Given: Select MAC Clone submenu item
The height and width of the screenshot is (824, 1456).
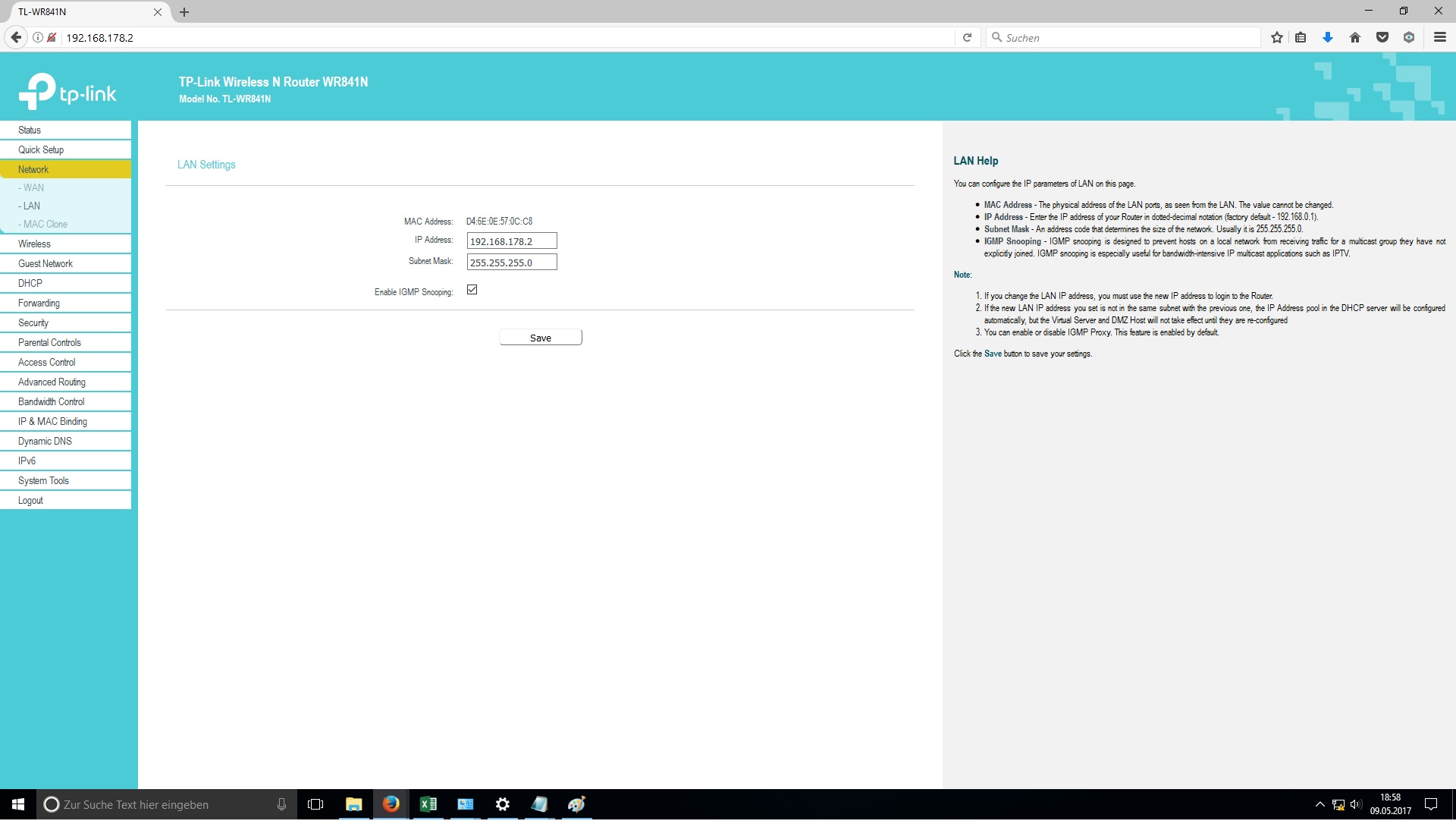Looking at the screenshot, I should click(x=45, y=224).
